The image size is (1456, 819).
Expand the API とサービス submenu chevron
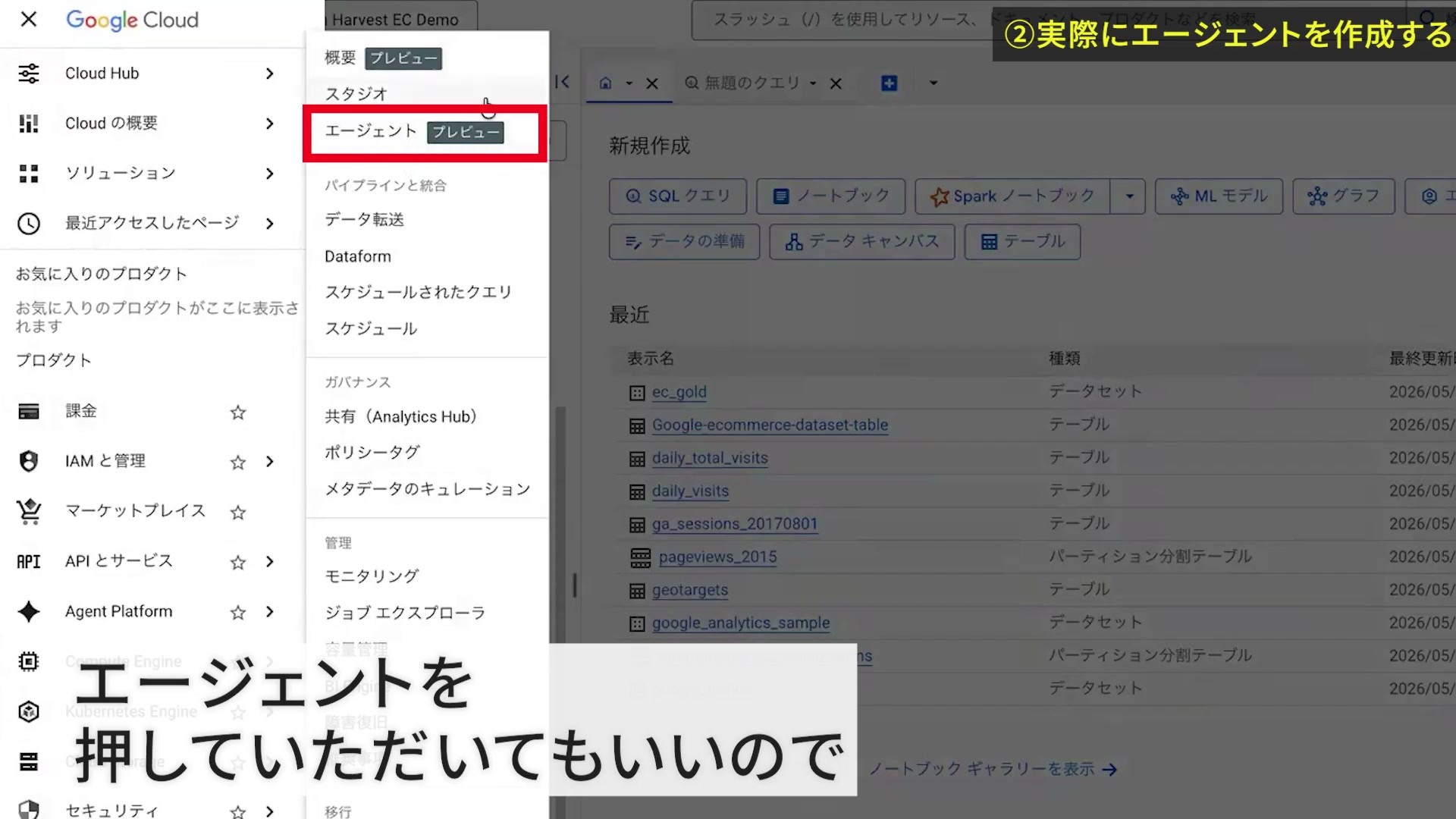[270, 562]
